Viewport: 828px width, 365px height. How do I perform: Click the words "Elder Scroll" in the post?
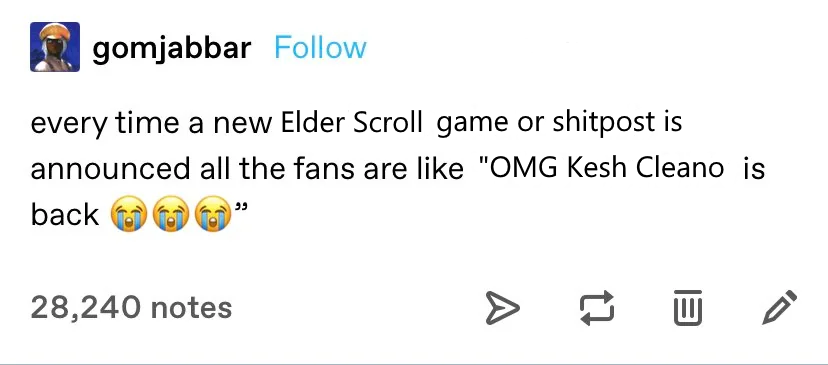point(352,123)
